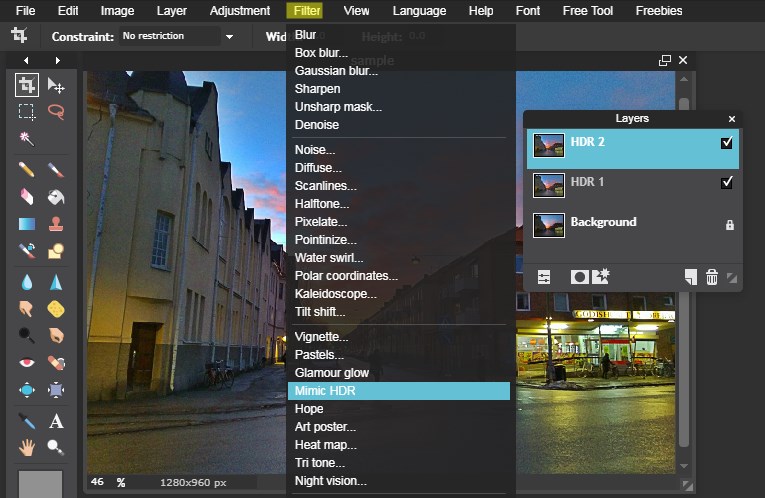Image resolution: width=765 pixels, height=498 pixels.
Task: Select the Paint Bucket tool
Action: point(56,197)
